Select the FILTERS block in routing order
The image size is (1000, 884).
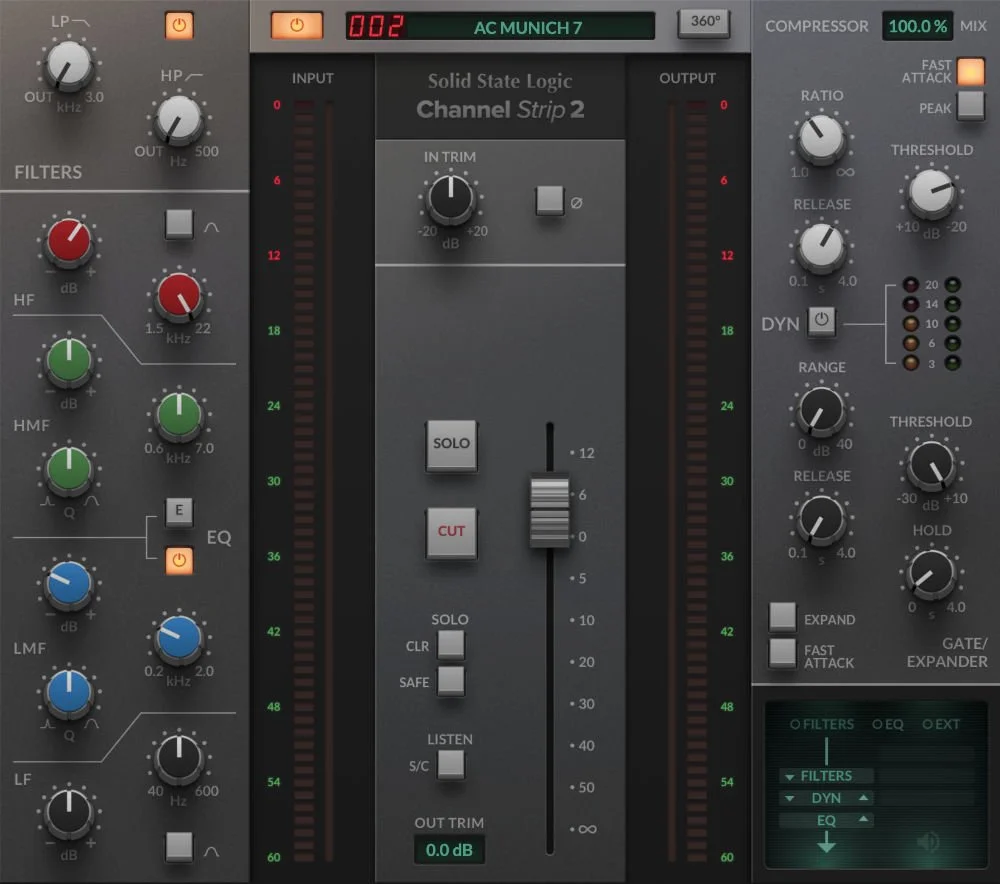pyautogui.click(x=827, y=776)
